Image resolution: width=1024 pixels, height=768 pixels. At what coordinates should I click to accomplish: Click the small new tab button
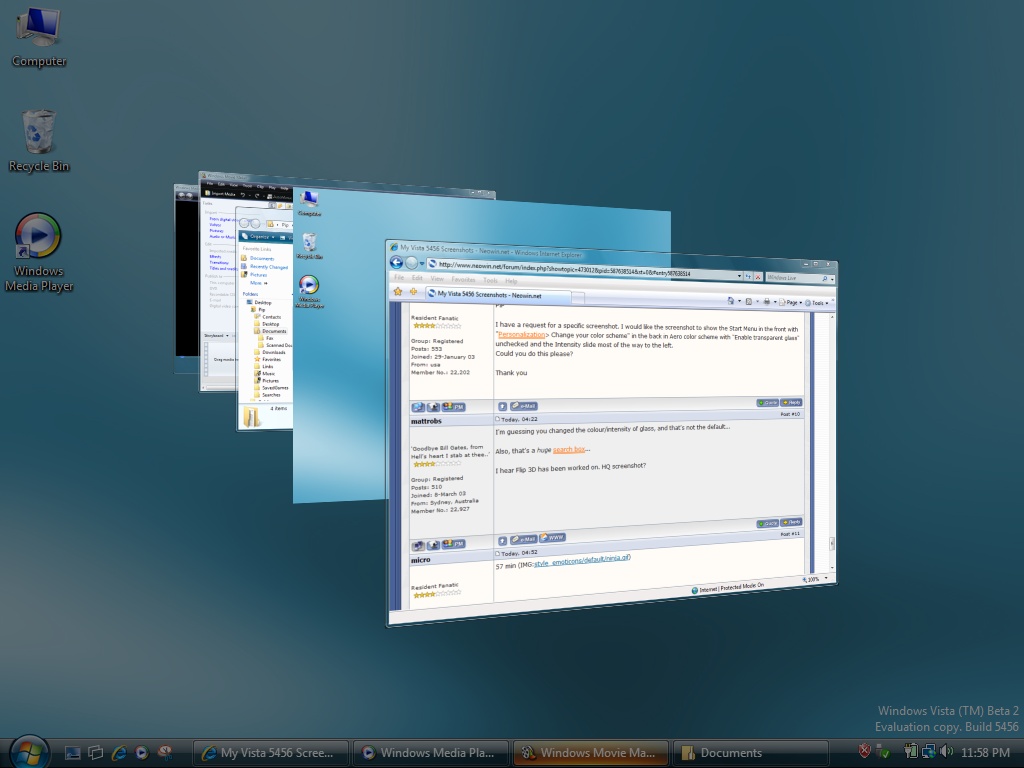pyautogui.click(x=579, y=298)
